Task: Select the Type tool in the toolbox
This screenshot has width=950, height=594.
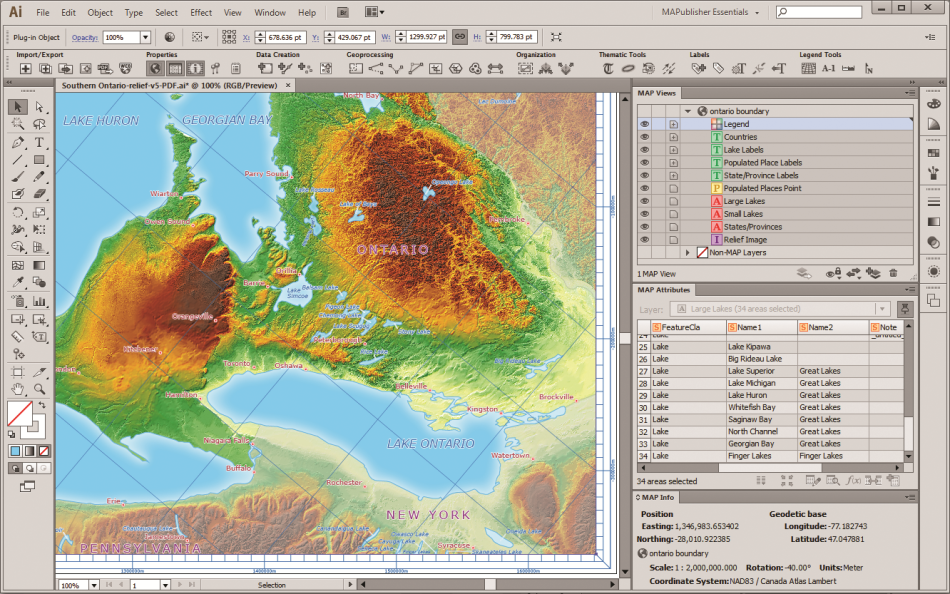Action: (40, 142)
